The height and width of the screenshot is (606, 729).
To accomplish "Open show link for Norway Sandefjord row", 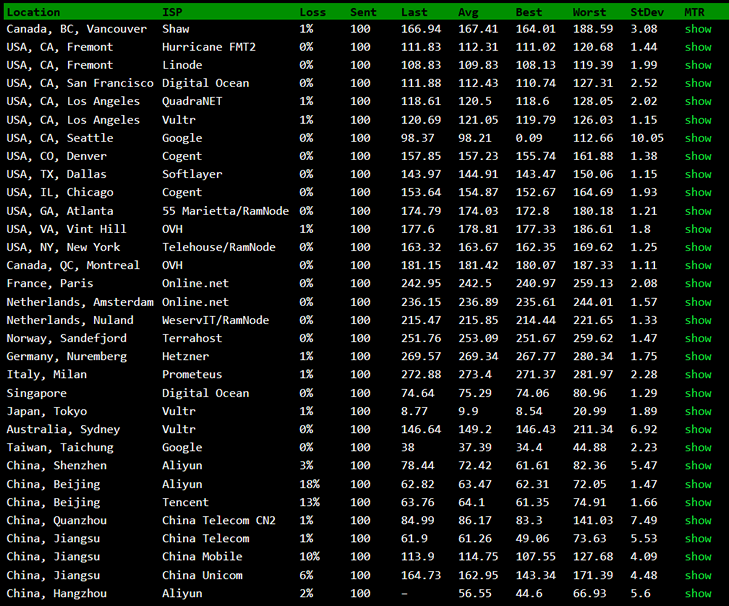I will pos(698,339).
